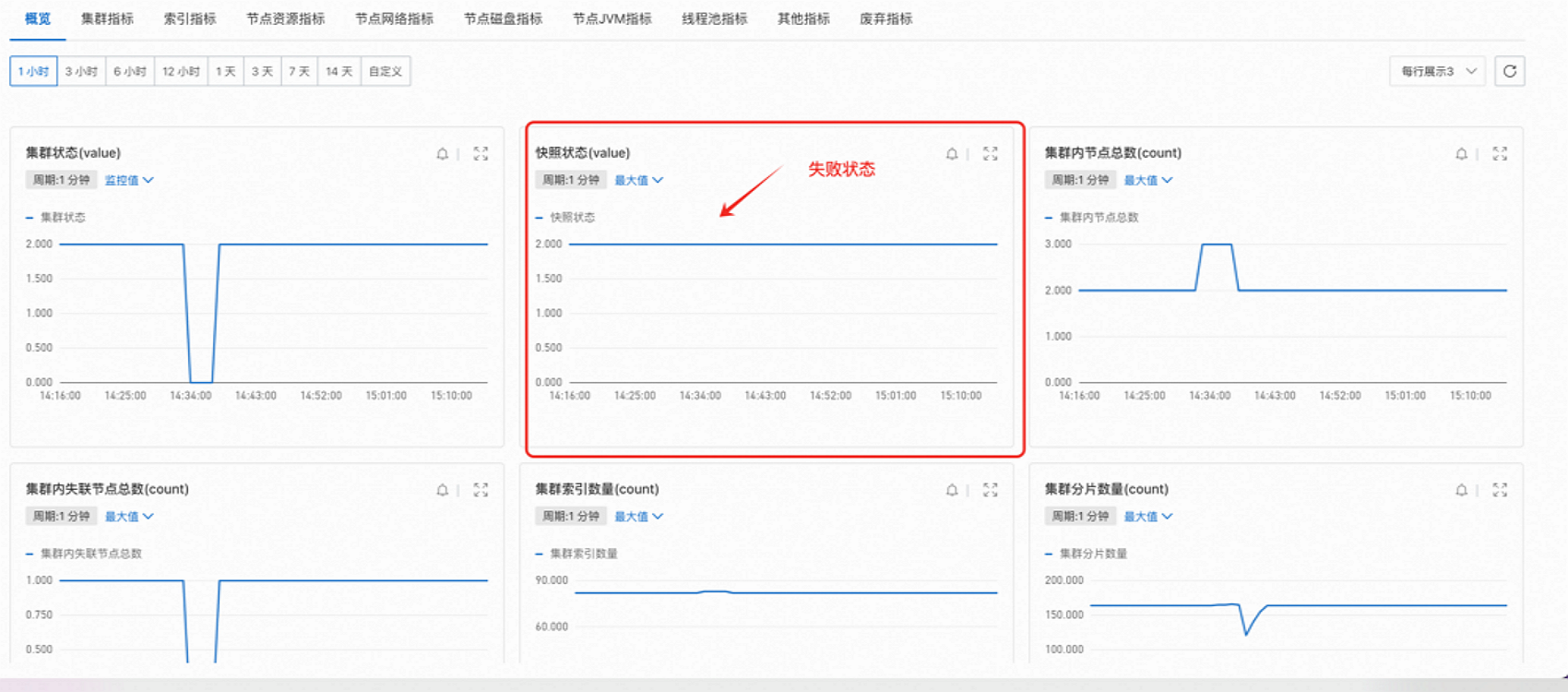Click bell icon on 集群分片数量 chart
The width and height of the screenshot is (1568, 692).
pyautogui.click(x=1461, y=490)
